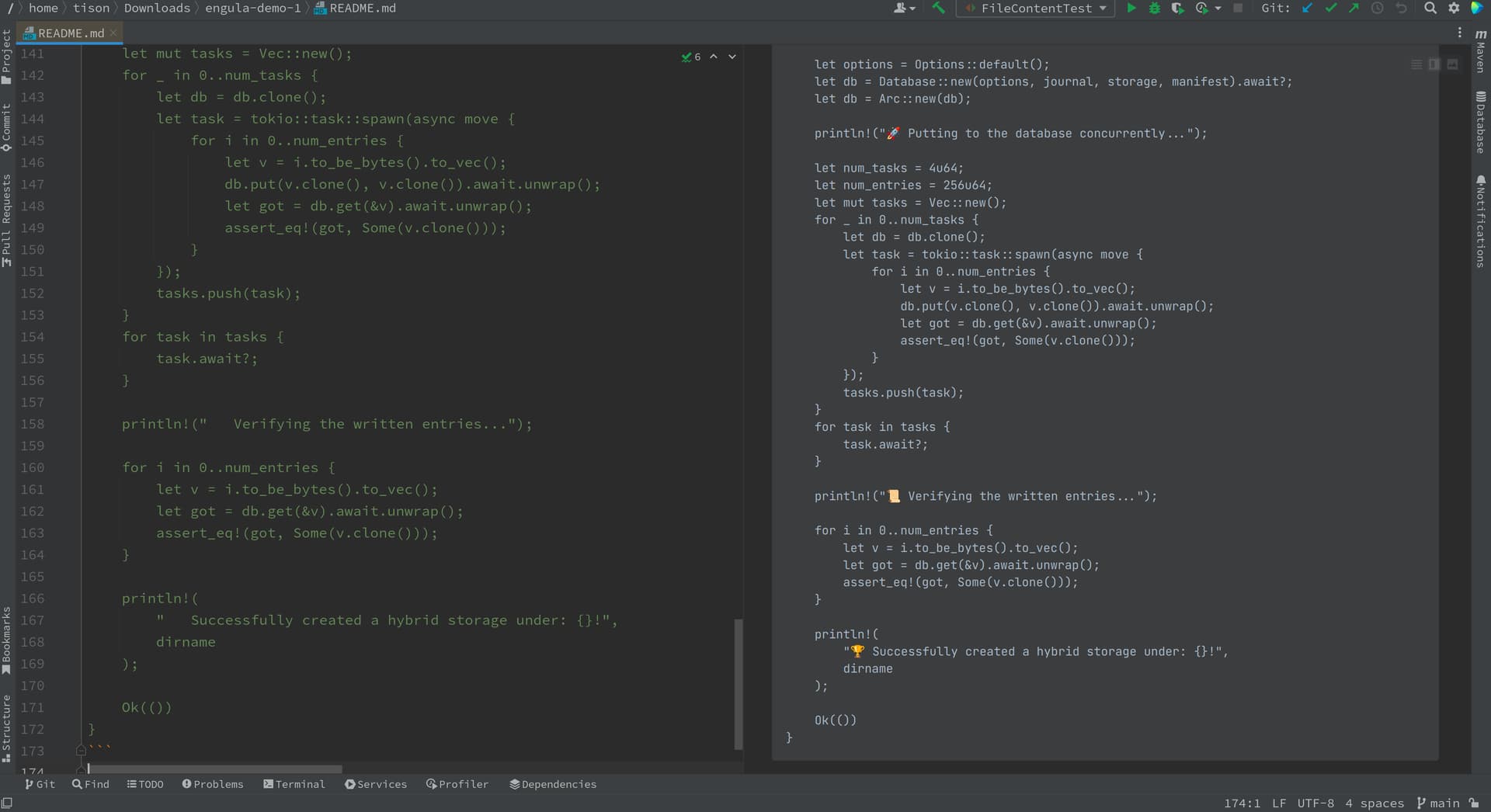This screenshot has height=812, width=1491.
Task: Start debugging with the bug icon
Action: coord(1155,8)
